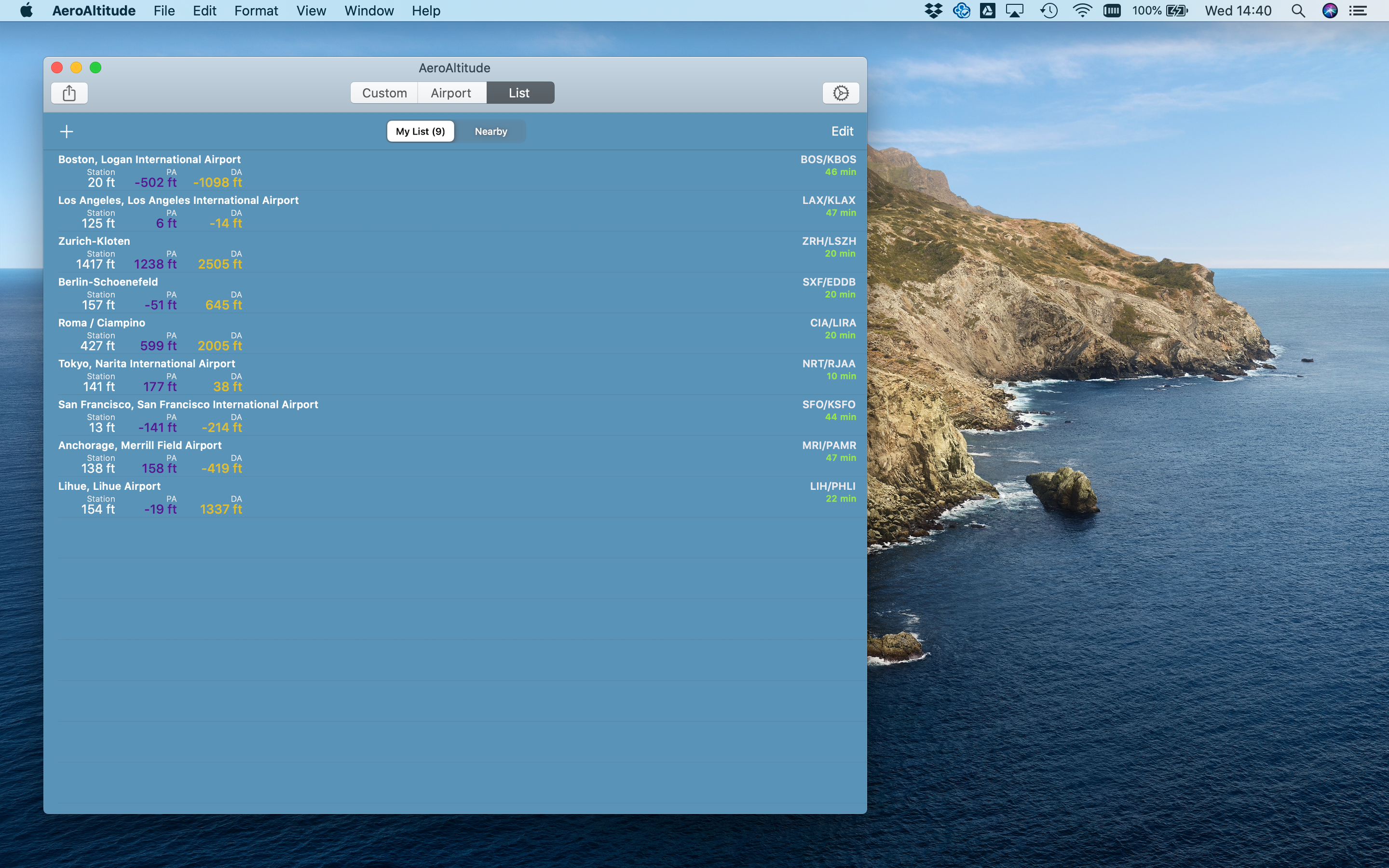Click Boston density altitude -1098 ft

click(218, 182)
